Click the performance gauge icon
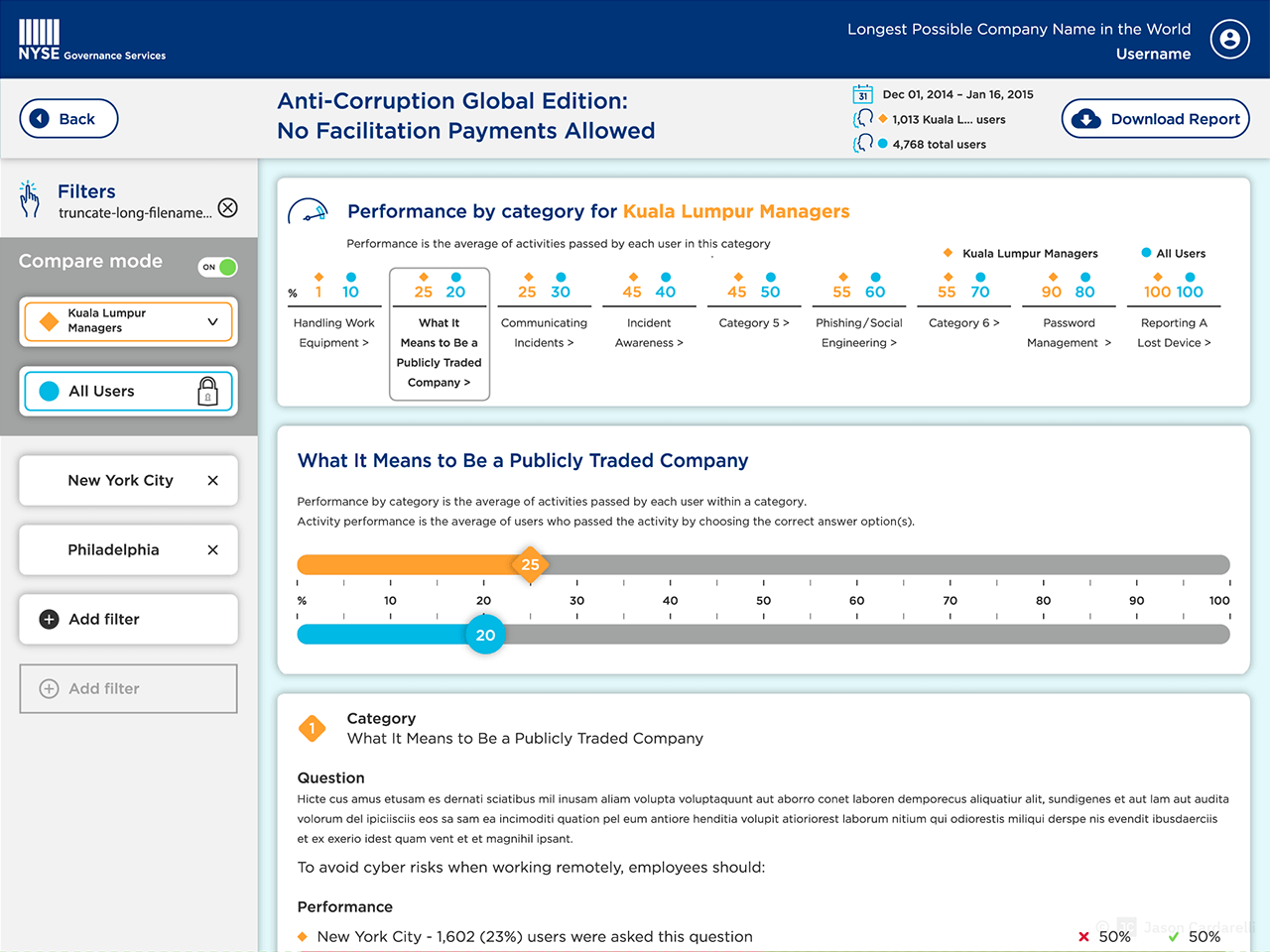The image size is (1270, 952). (x=308, y=212)
